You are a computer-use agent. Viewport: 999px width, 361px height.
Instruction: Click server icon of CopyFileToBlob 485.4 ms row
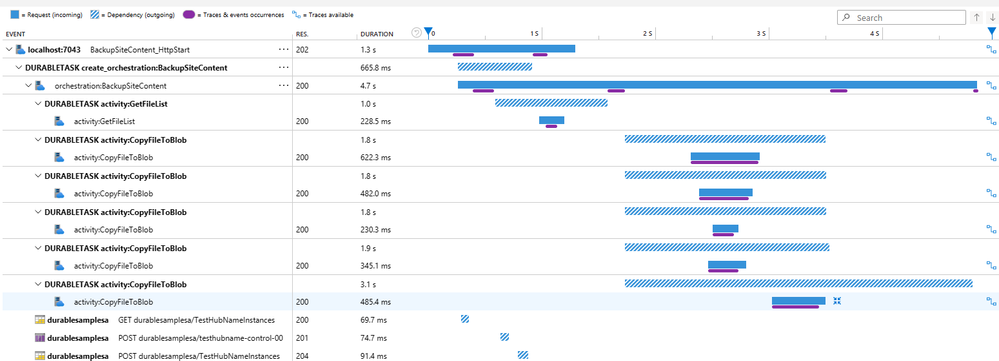(x=59, y=301)
